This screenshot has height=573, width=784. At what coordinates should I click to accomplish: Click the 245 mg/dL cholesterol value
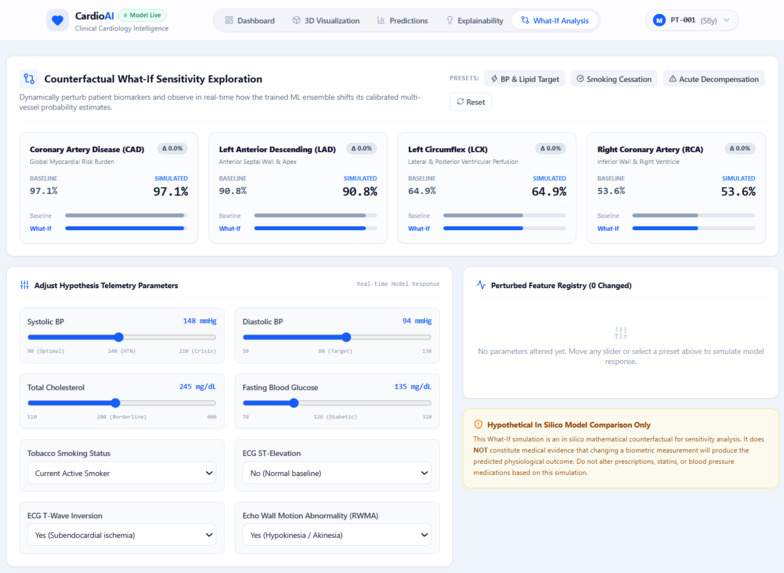coord(198,387)
